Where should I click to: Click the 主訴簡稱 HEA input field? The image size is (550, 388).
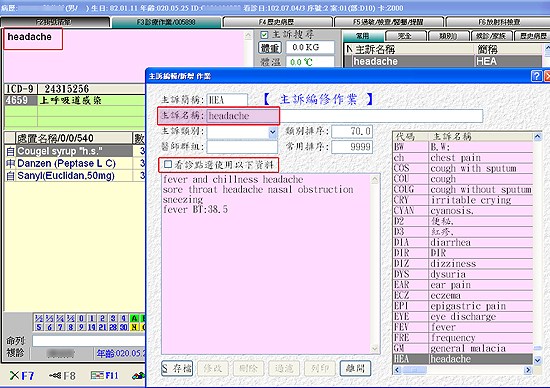(227, 100)
